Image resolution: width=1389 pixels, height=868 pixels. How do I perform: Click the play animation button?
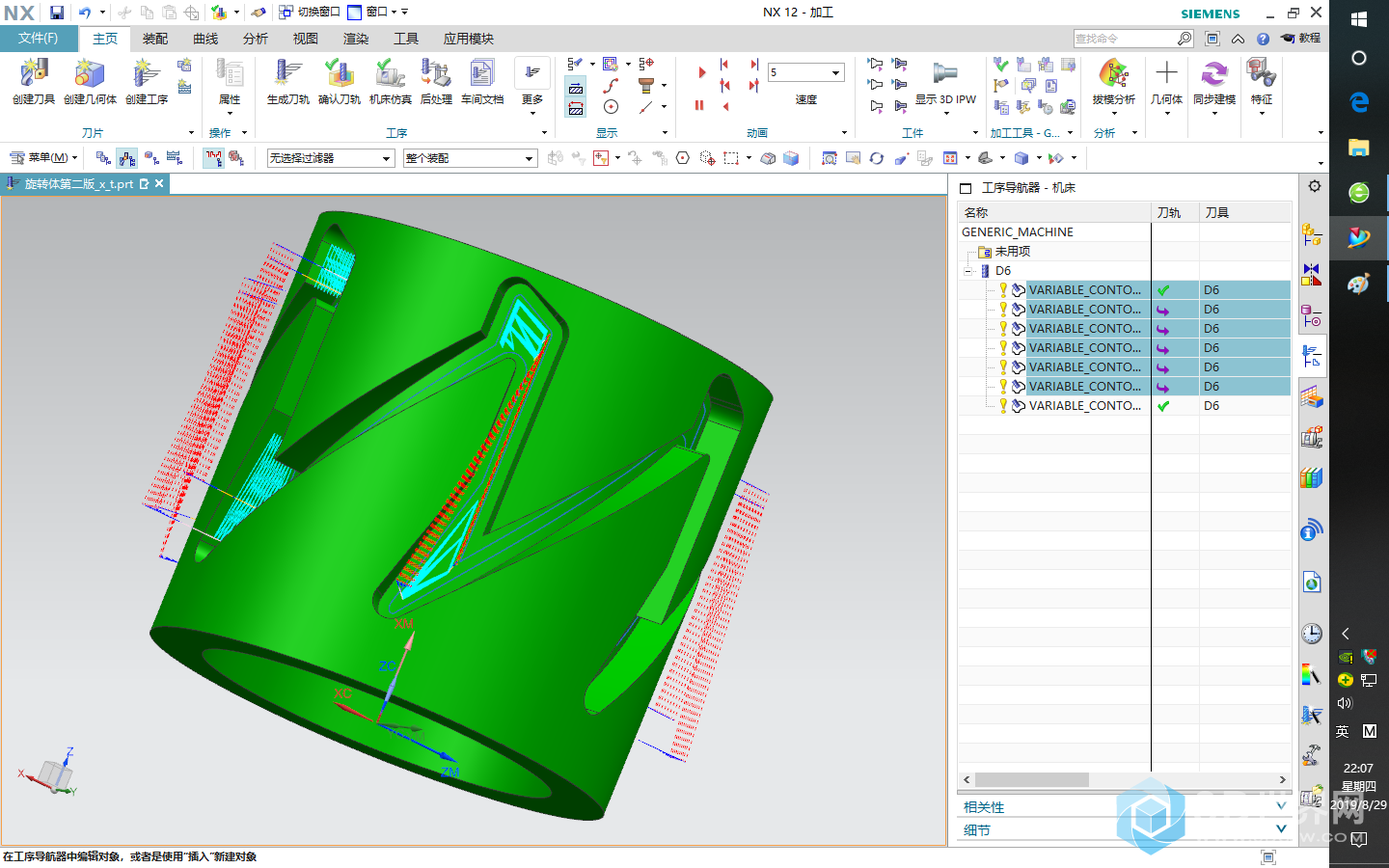(701, 72)
